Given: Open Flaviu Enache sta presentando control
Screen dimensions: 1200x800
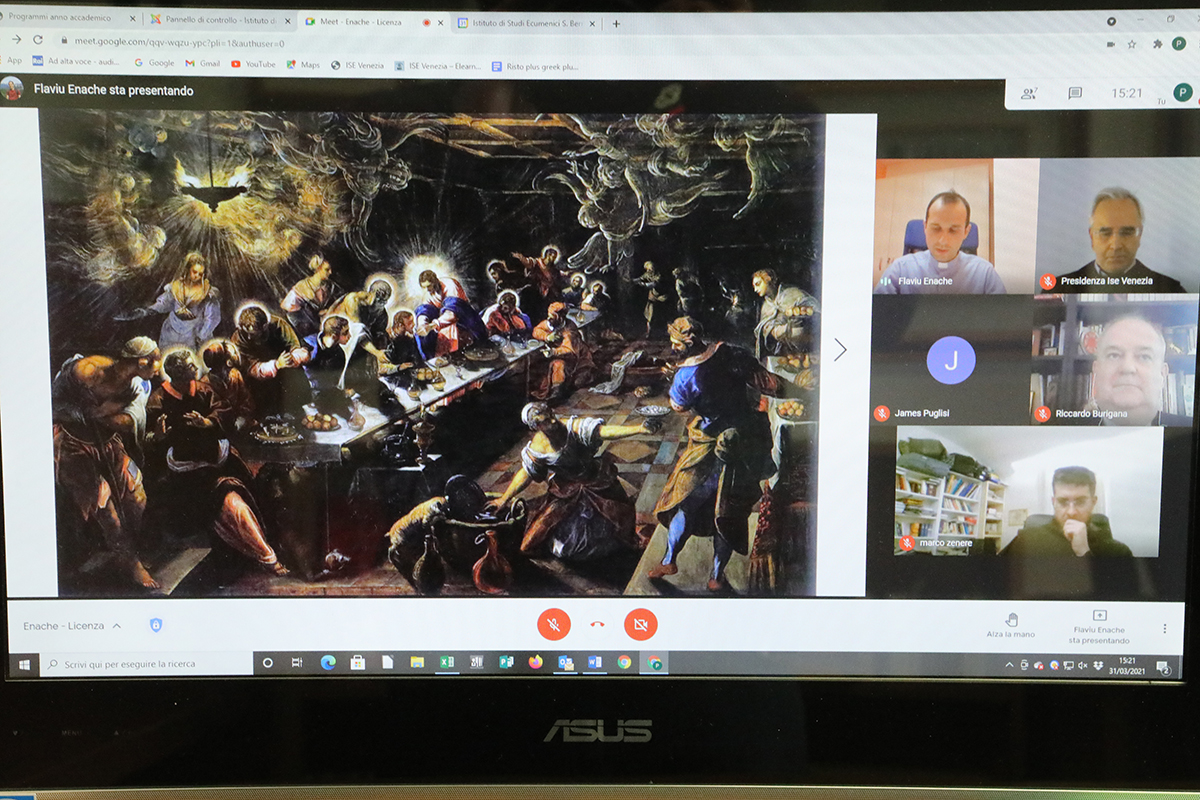Looking at the screenshot, I should click(1099, 628).
